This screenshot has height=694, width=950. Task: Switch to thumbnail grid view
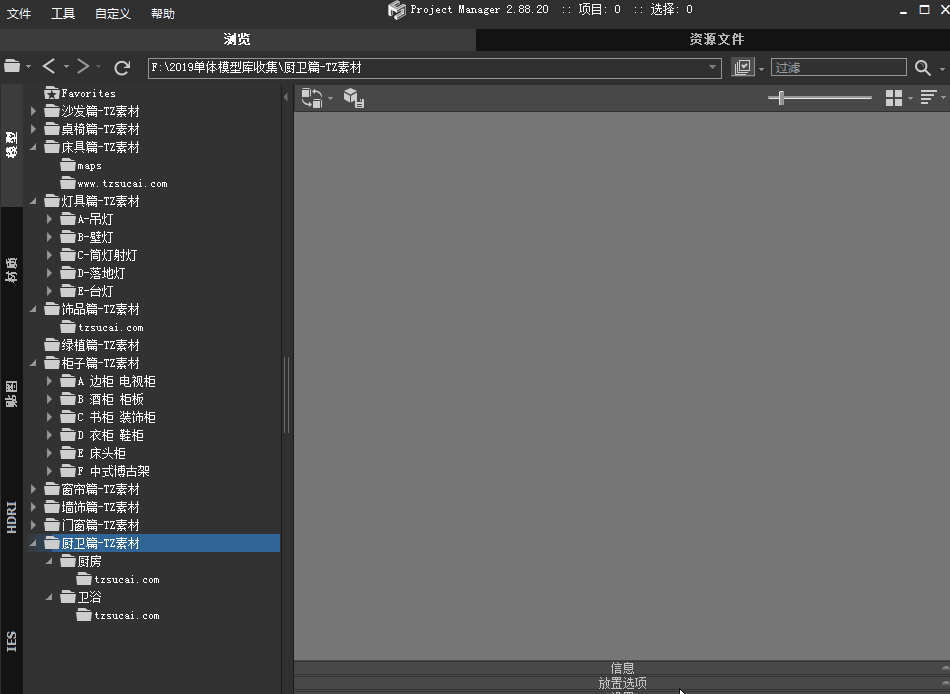coord(894,98)
